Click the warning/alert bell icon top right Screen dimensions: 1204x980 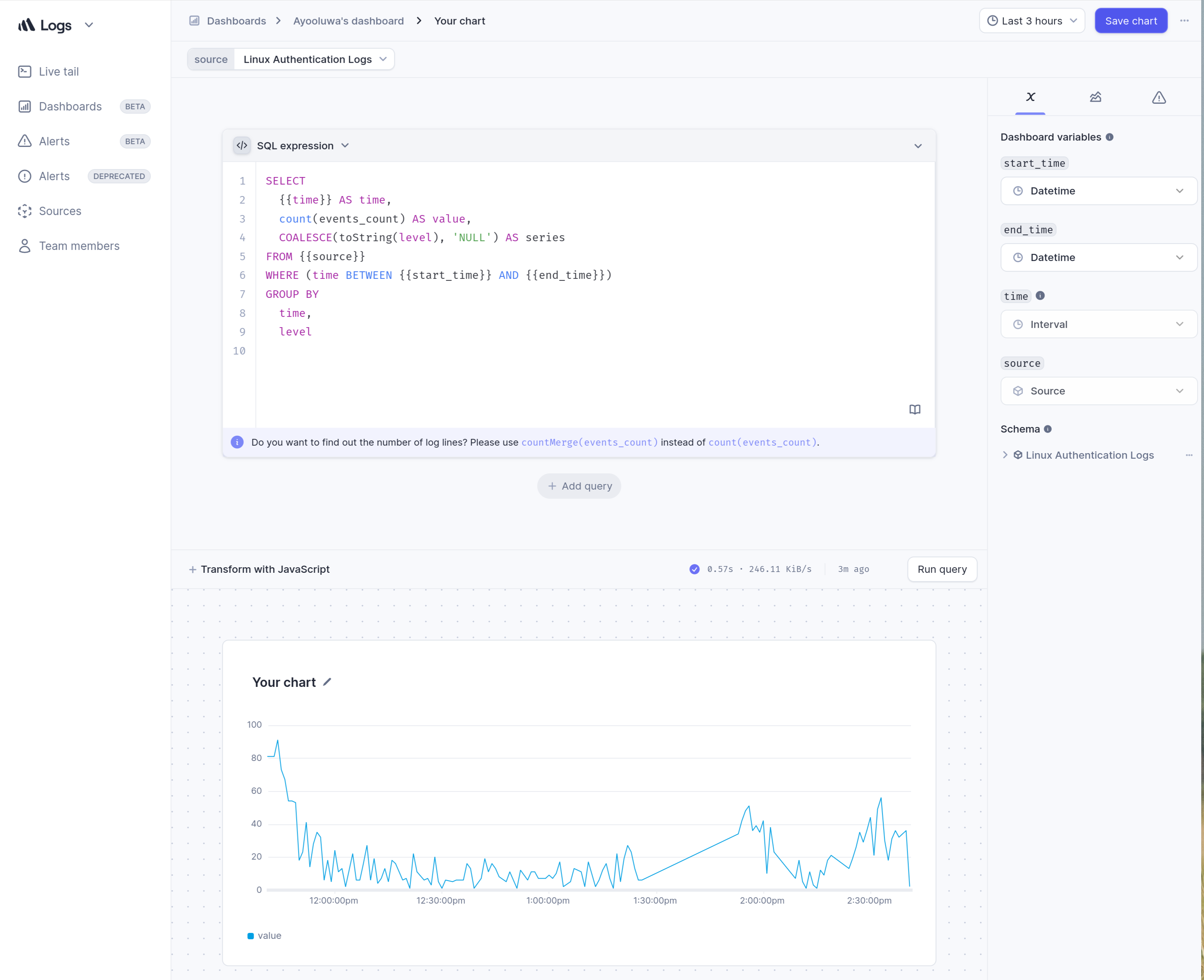click(1159, 97)
